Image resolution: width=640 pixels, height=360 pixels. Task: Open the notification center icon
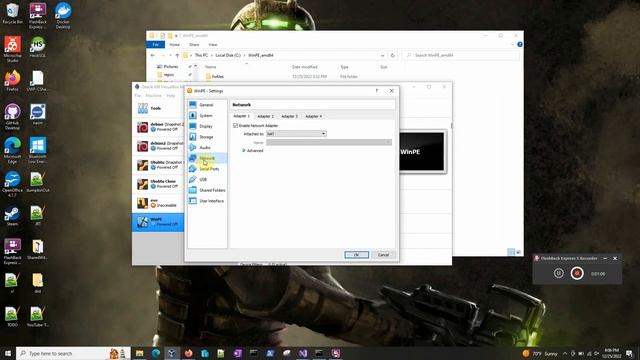pos(629,353)
